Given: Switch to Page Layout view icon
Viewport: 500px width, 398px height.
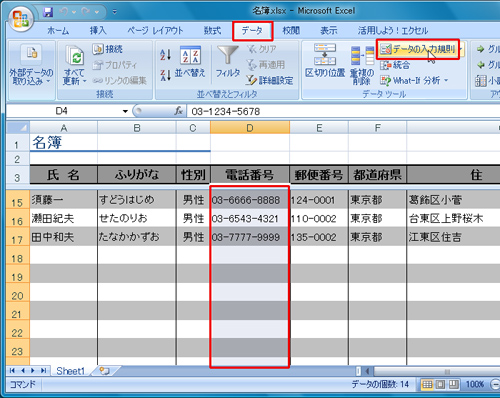Looking at the screenshot, I should coord(440,385).
